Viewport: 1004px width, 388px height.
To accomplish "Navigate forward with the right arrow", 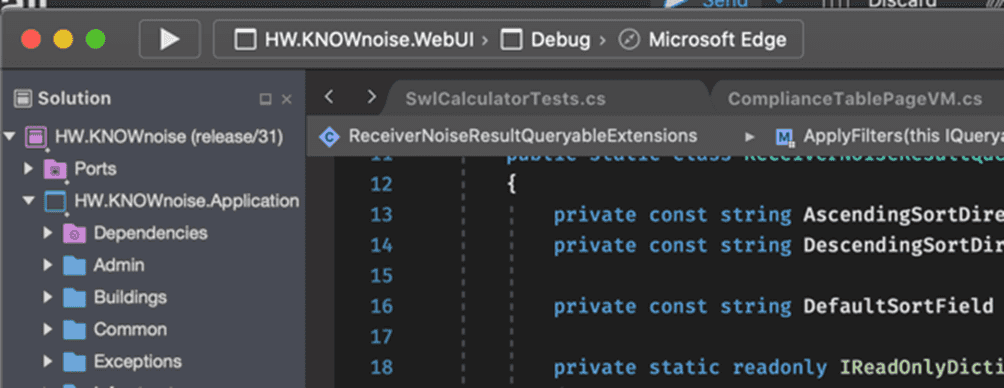I will pyautogui.click(x=371, y=97).
